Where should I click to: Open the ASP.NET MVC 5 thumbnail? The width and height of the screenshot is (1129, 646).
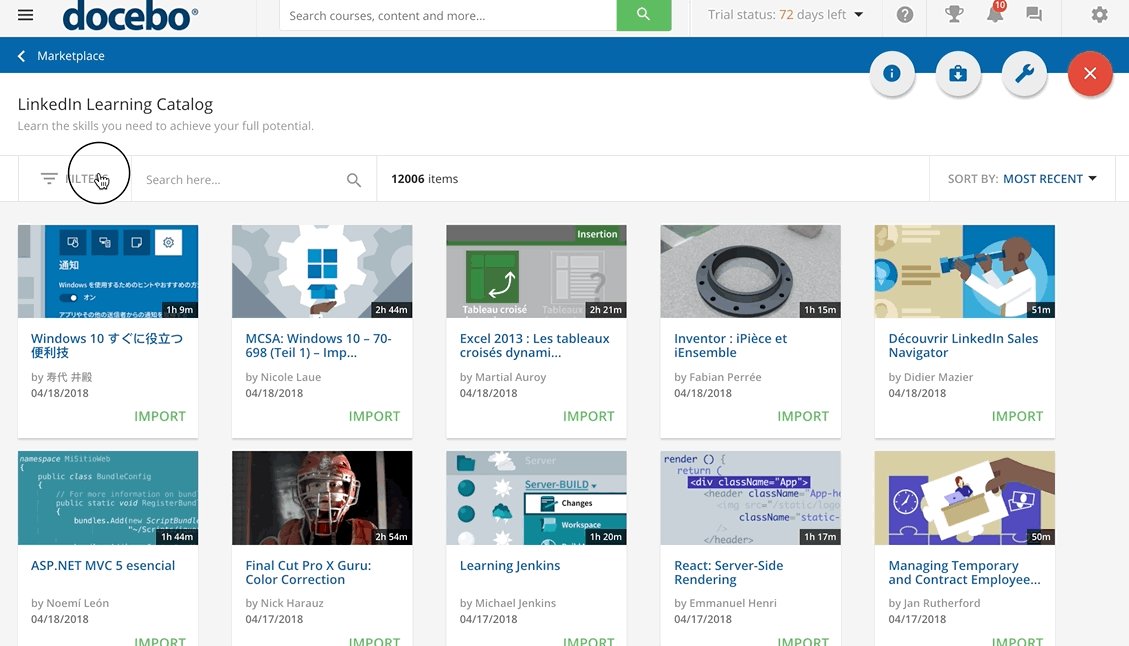[108, 498]
